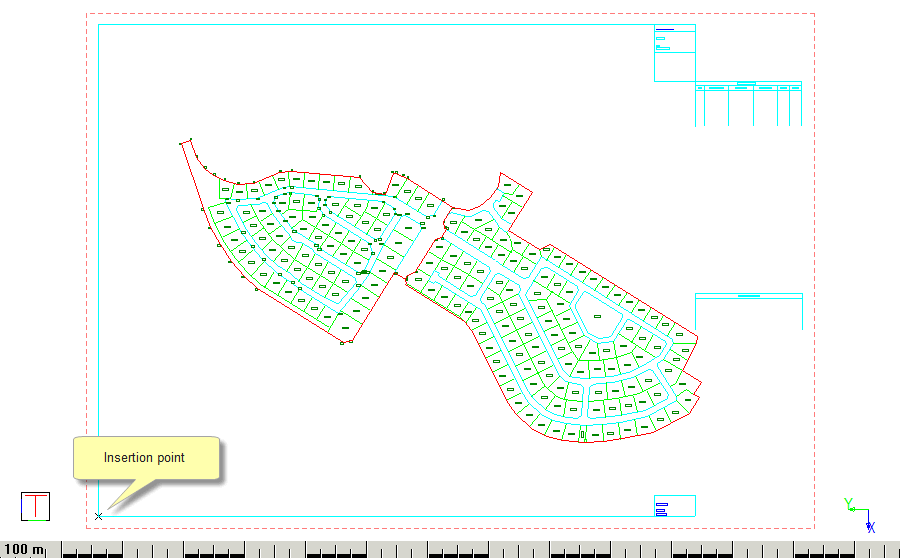Select the multi-column table below the title block
This screenshot has width=900, height=558.
[x=748, y=105]
